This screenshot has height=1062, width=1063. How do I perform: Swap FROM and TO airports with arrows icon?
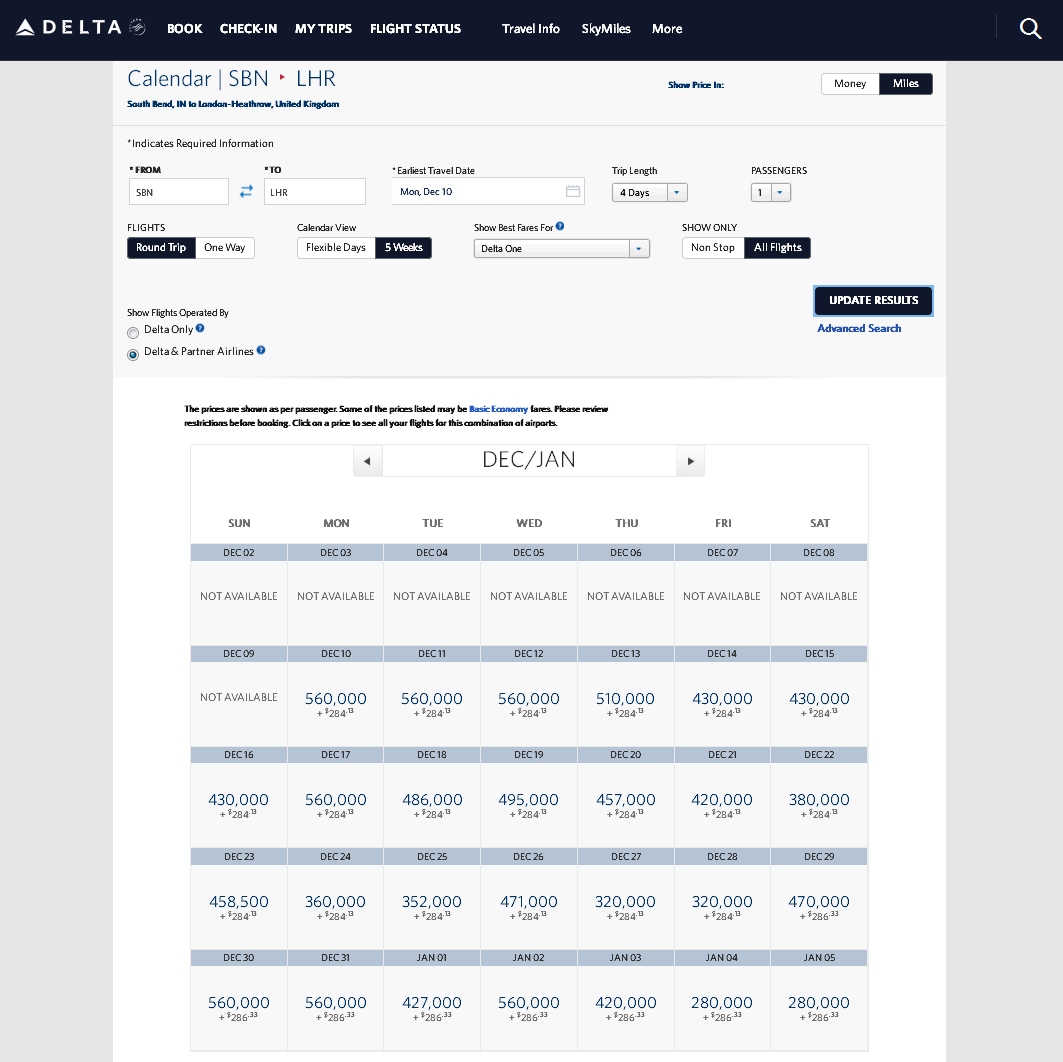click(x=246, y=191)
